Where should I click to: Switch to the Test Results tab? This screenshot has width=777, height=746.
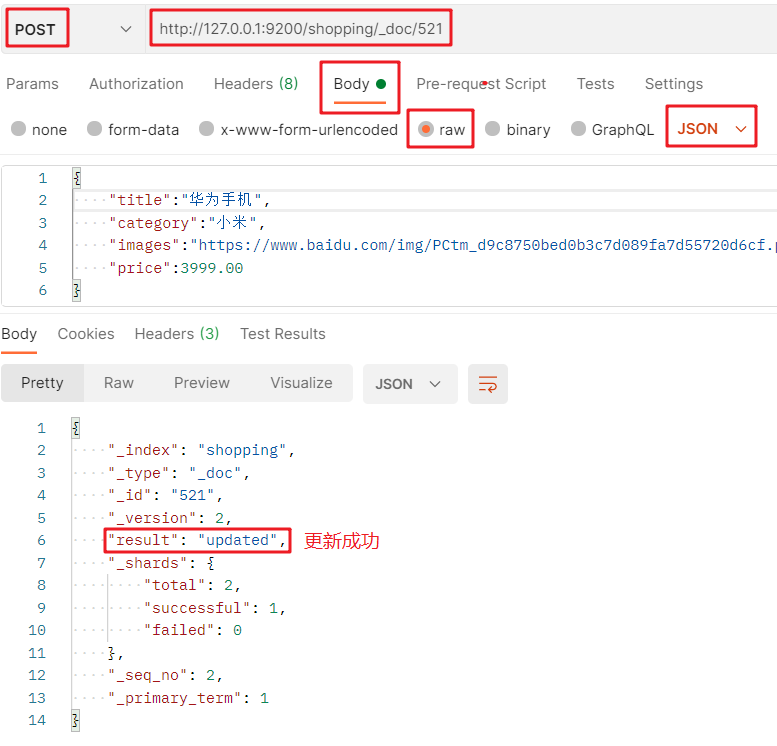282,334
